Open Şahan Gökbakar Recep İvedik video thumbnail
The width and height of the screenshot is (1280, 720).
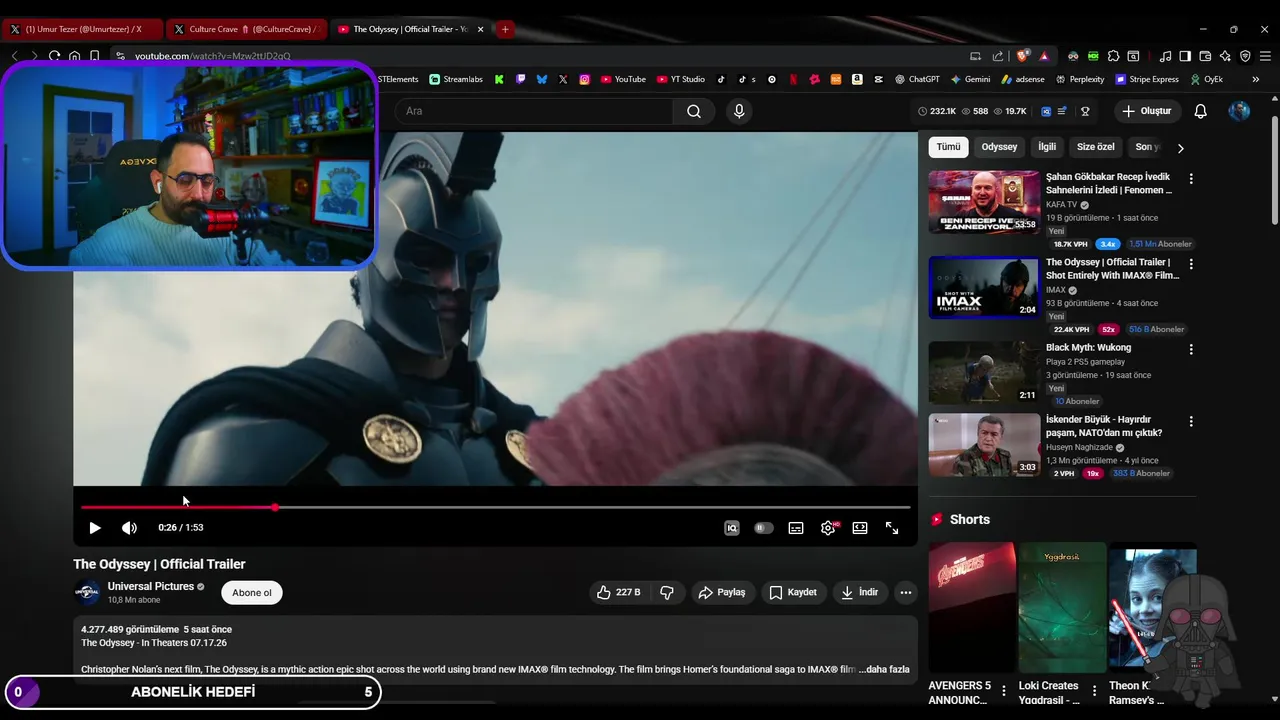pyautogui.click(x=984, y=202)
